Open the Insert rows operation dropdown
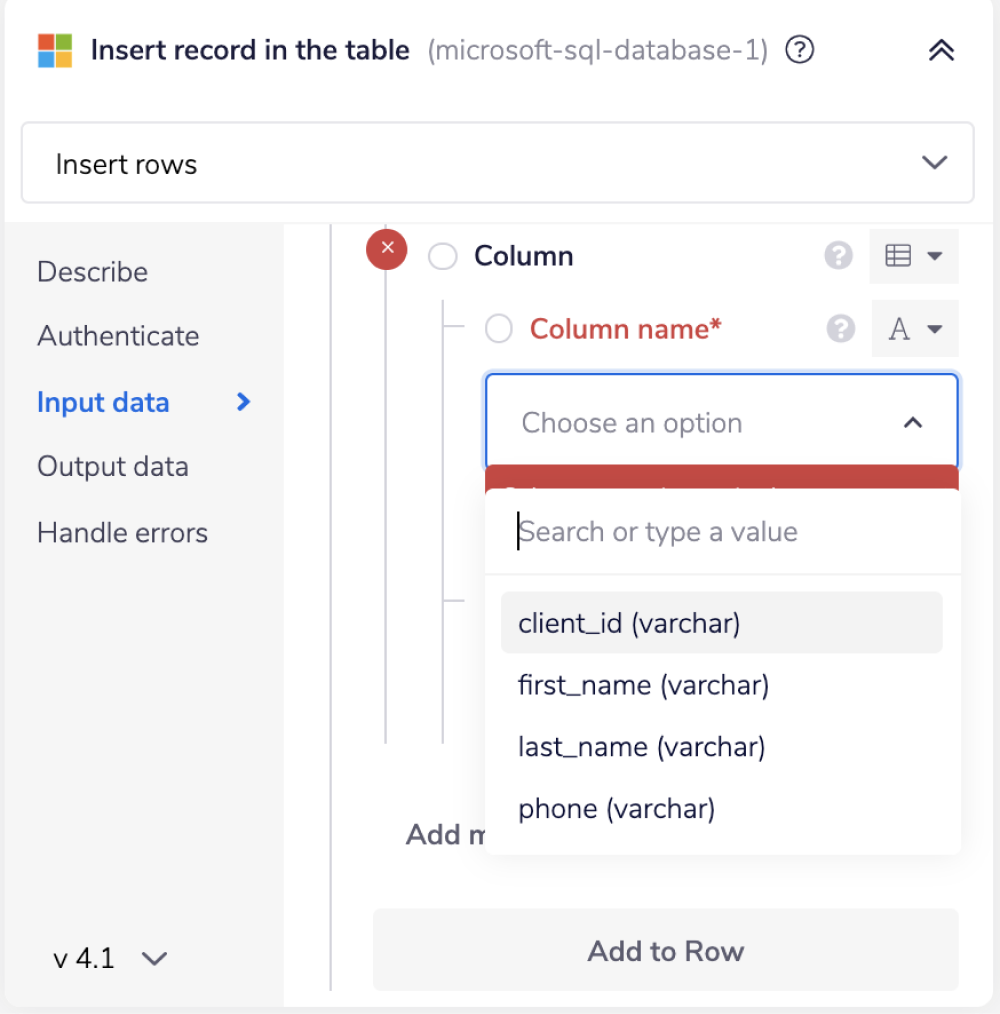Image resolution: width=1000 pixels, height=1014 pixels. point(935,162)
